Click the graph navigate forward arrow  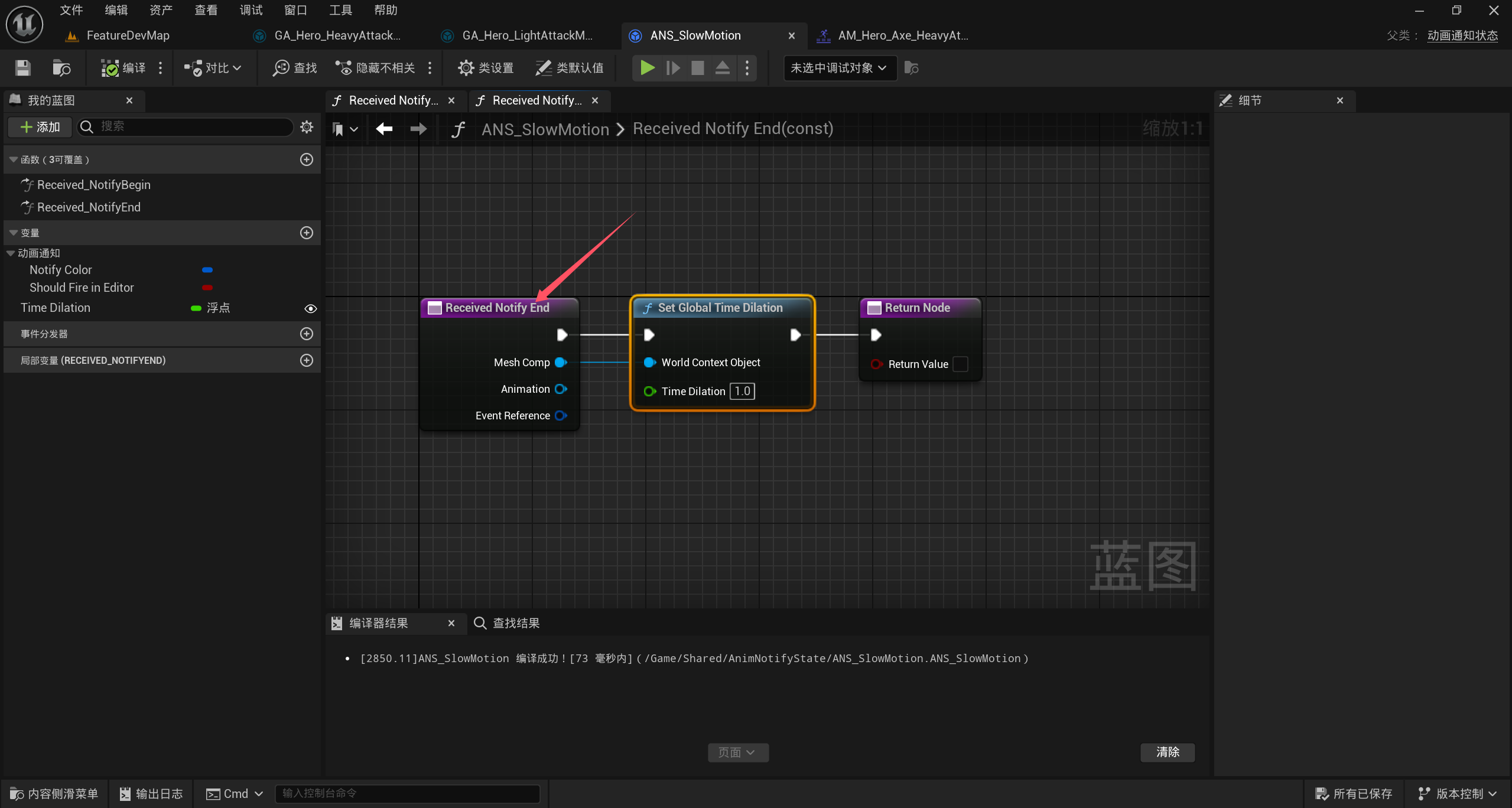point(418,129)
